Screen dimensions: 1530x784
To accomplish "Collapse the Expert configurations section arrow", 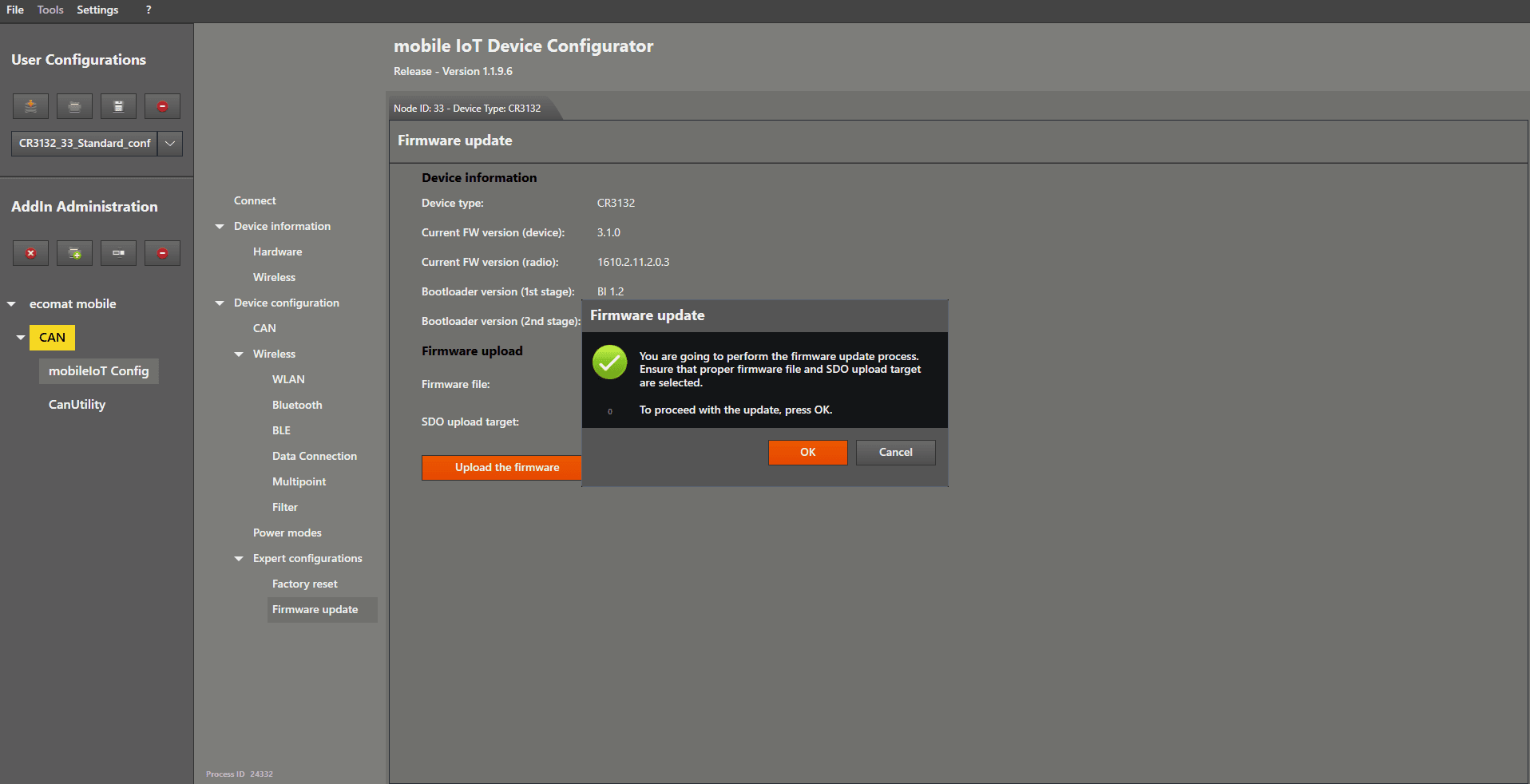I will 239,559.
